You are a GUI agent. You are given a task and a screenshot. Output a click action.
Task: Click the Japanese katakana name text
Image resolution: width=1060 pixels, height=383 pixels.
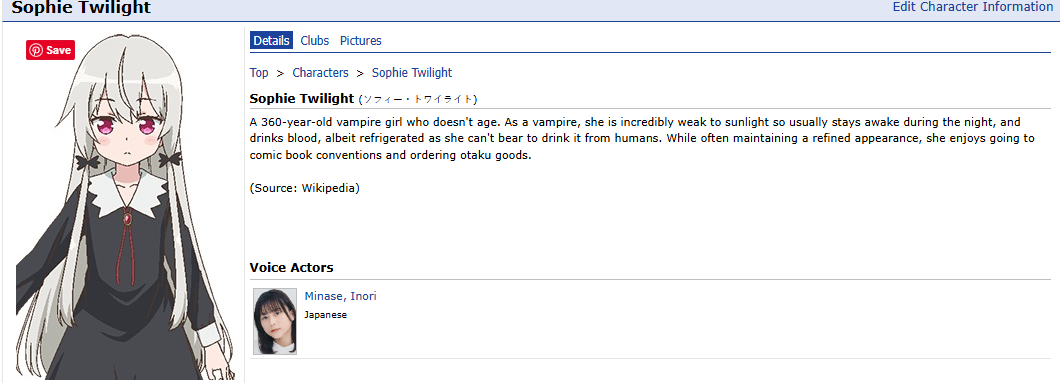point(418,99)
